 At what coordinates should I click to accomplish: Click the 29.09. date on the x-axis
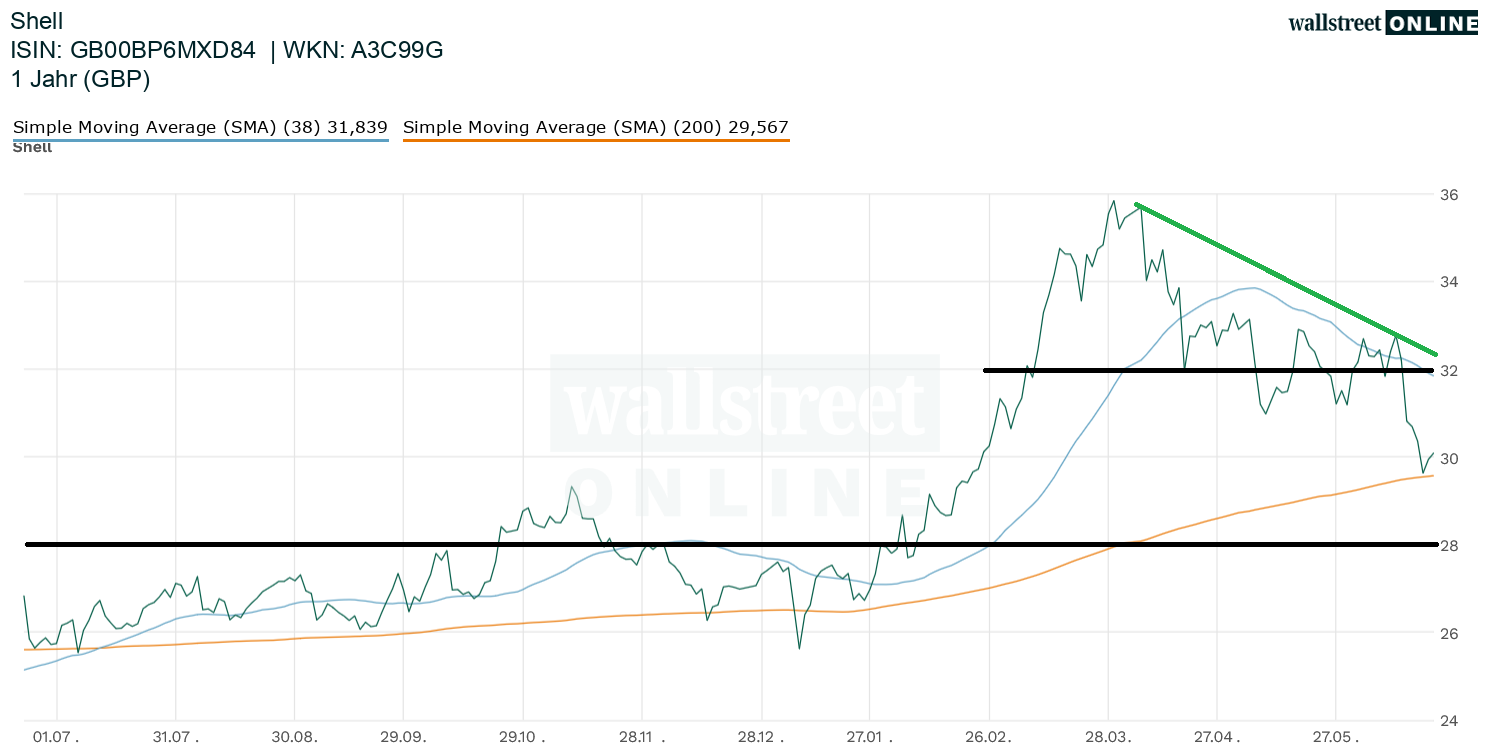[403, 737]
